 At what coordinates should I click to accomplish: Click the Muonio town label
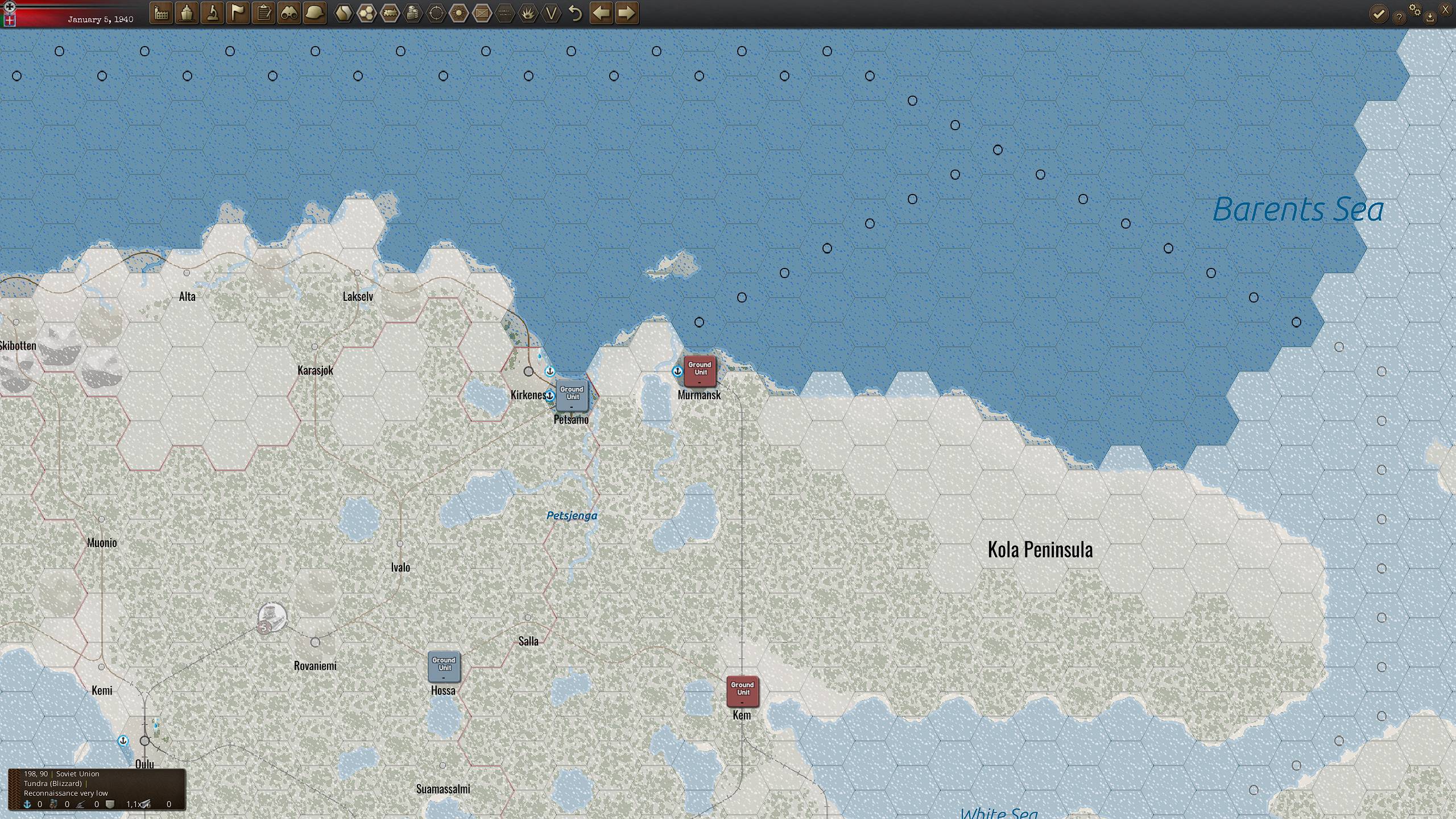click(x=102, y=543)
